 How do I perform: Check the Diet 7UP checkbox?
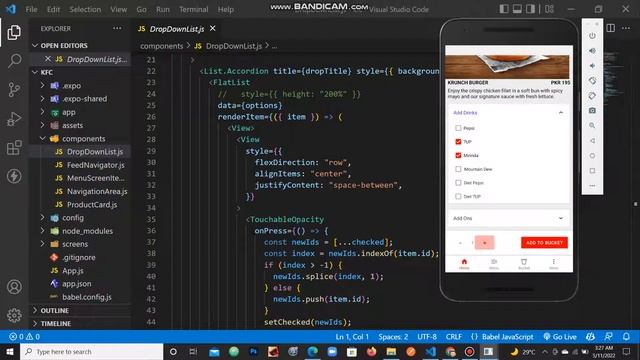[x=458, y=196]
